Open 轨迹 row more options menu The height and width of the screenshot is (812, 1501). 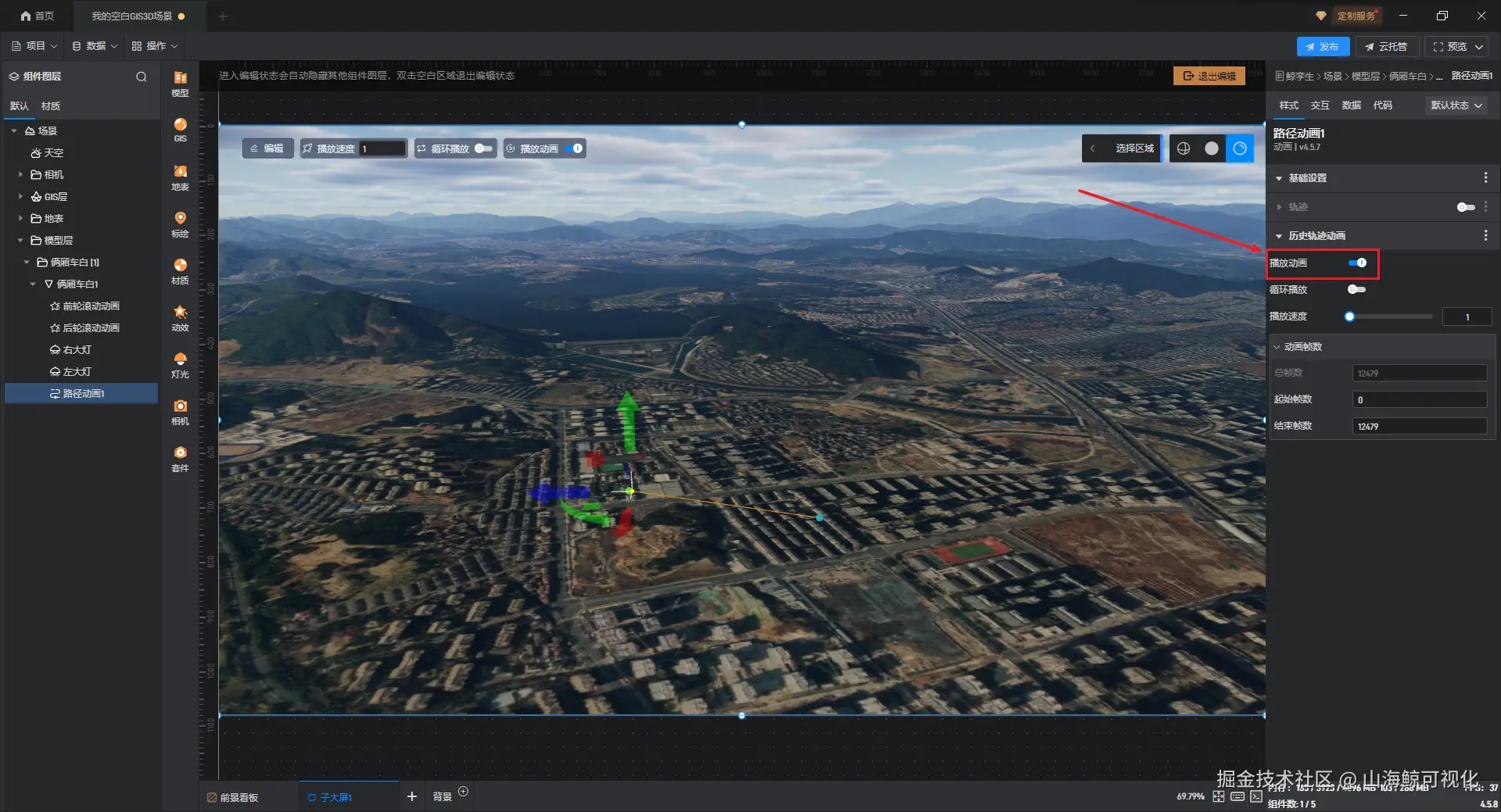coord(1485,207)
